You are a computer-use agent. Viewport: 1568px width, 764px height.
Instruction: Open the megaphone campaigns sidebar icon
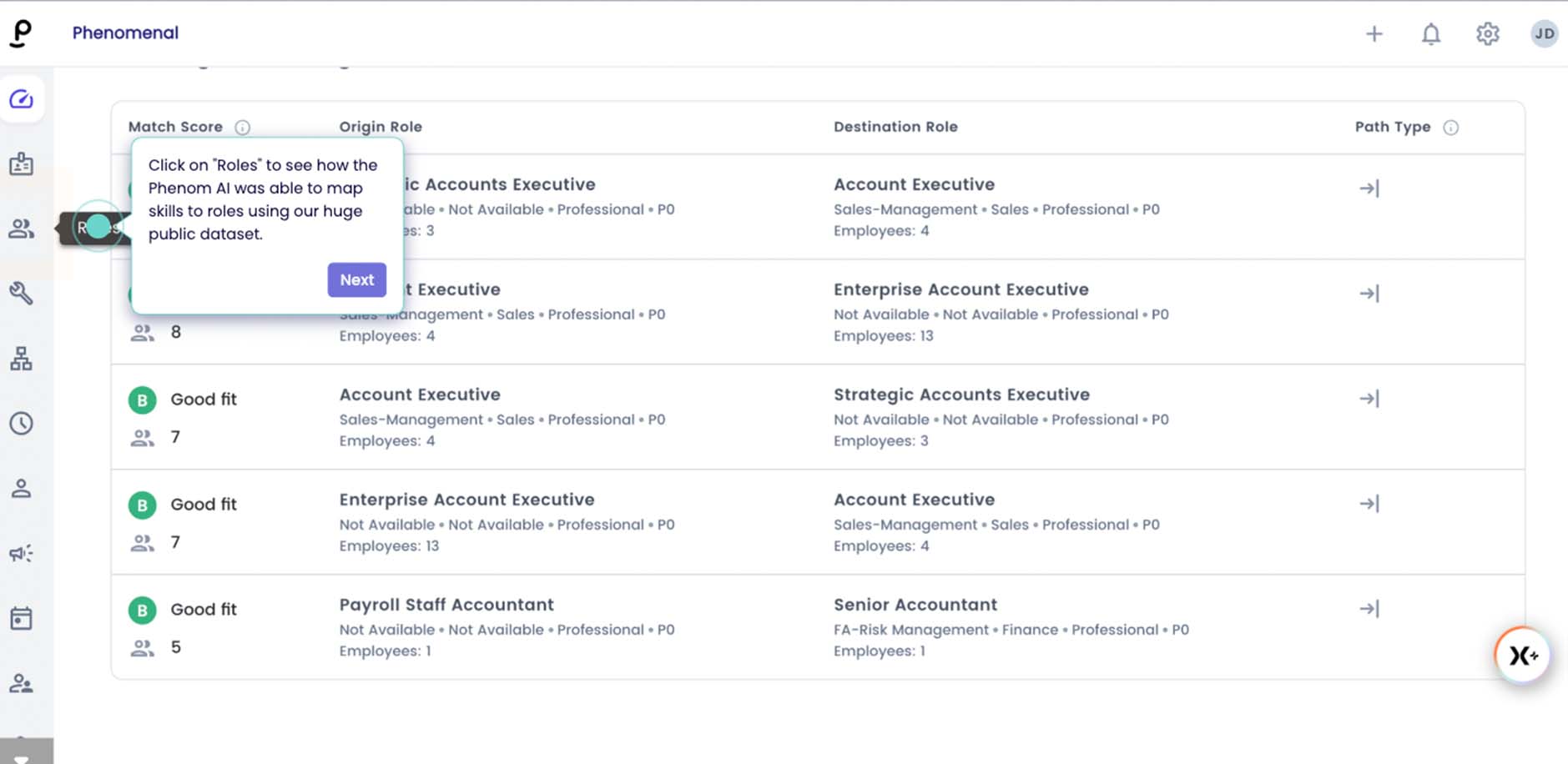(22, 553)
